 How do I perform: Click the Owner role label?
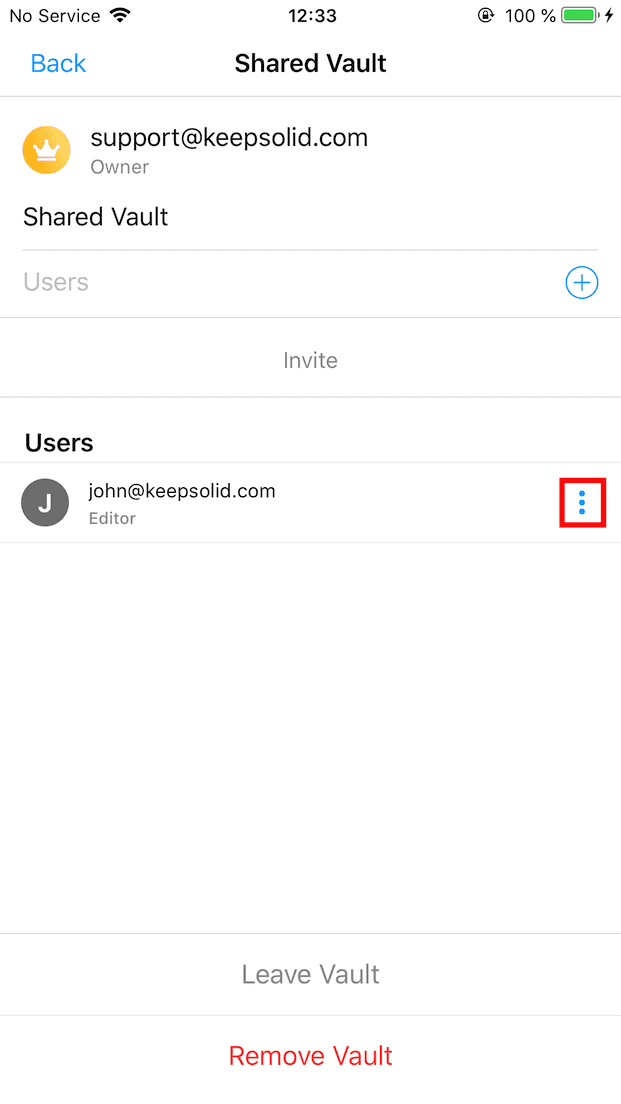[120, 167]
